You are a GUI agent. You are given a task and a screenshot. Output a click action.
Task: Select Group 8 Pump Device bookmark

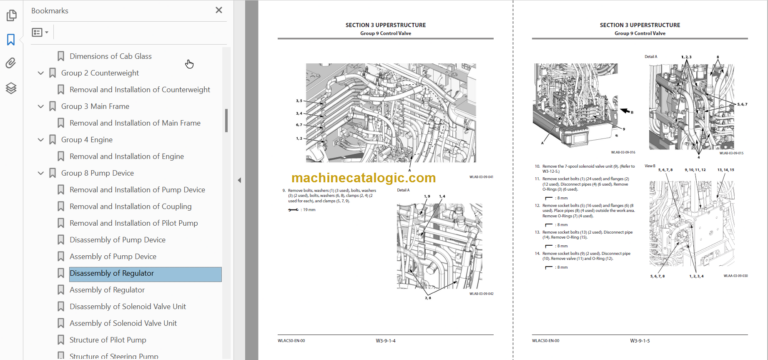(x=97, y=173)
